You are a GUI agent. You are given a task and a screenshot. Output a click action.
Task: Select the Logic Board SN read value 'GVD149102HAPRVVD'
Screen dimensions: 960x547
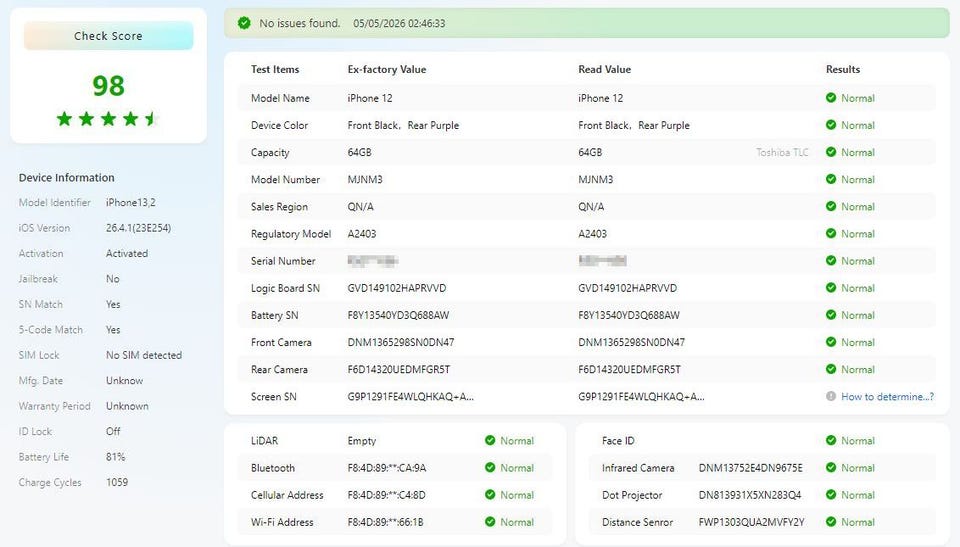click(628, 288)
